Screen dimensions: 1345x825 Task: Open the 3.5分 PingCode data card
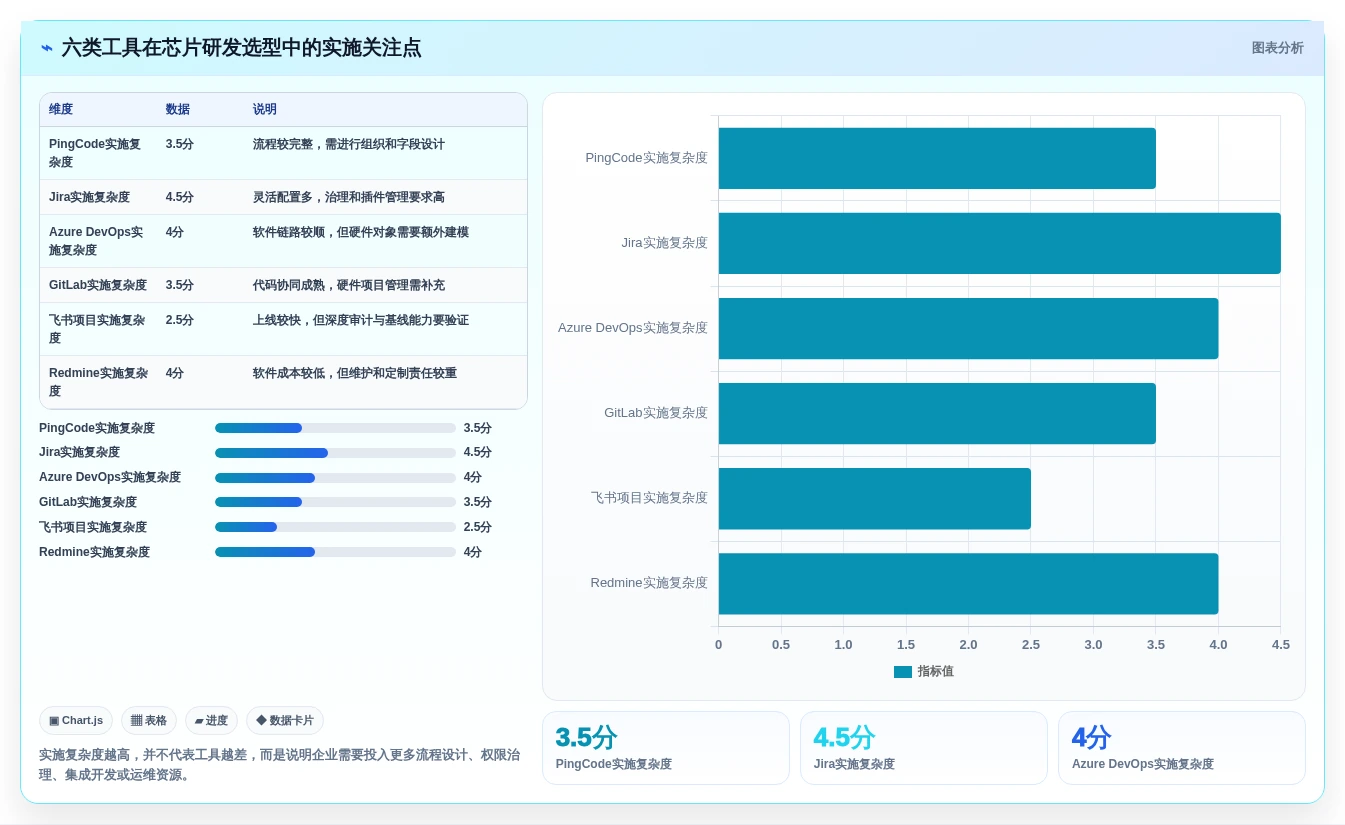tap(666, 748)
